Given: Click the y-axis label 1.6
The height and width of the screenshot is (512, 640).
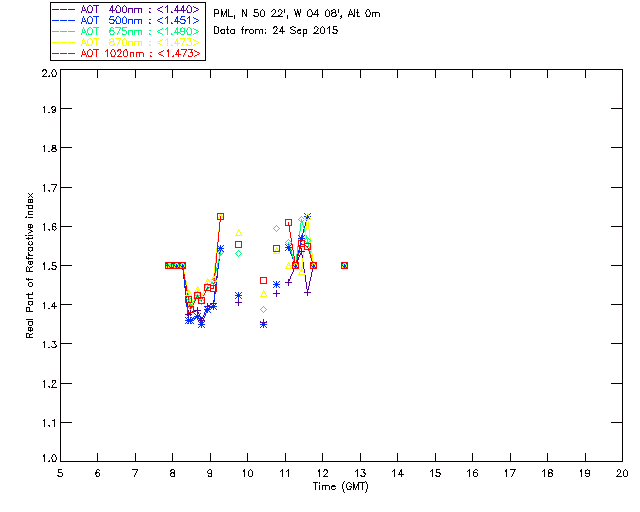Looking at the screenshot, I should point(49,227).
